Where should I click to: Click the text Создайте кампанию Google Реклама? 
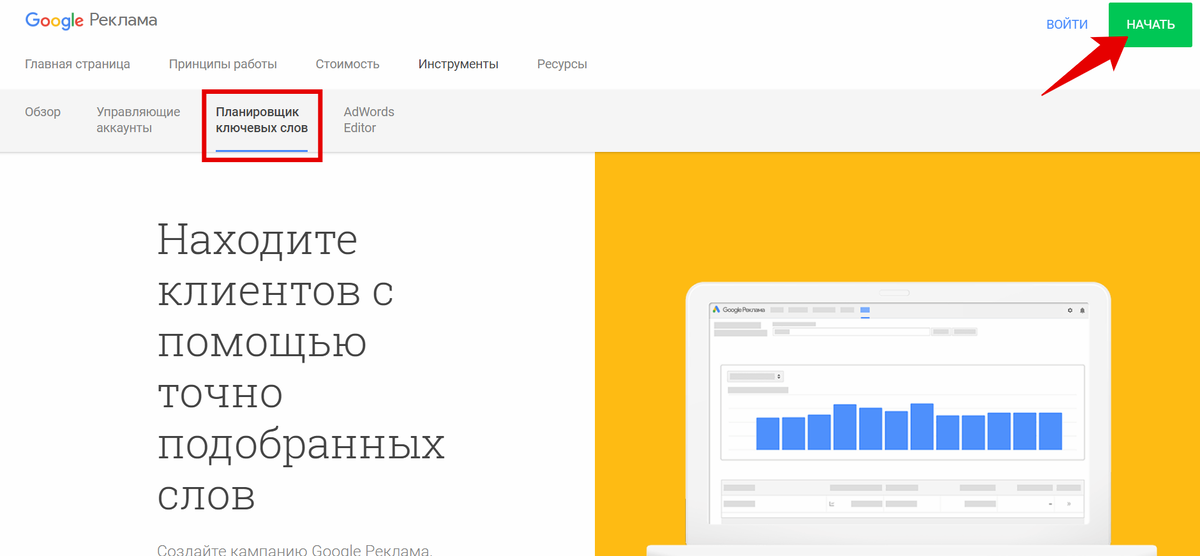pos(294,549)
